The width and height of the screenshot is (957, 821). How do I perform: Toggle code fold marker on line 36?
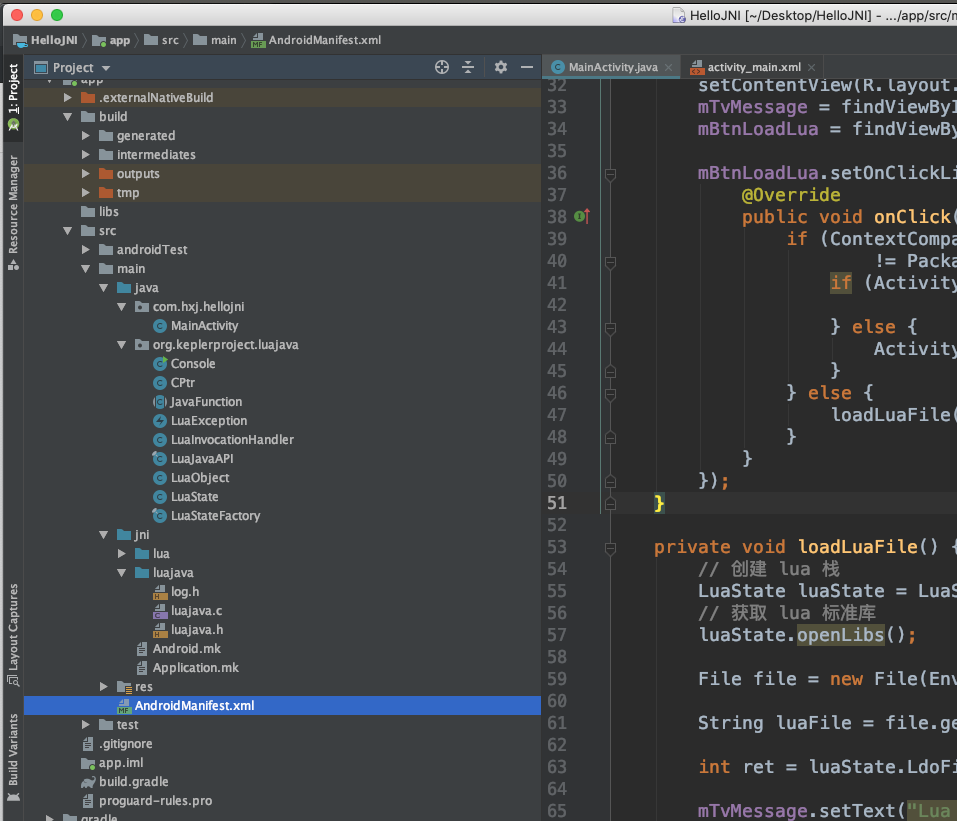(610, 173)
